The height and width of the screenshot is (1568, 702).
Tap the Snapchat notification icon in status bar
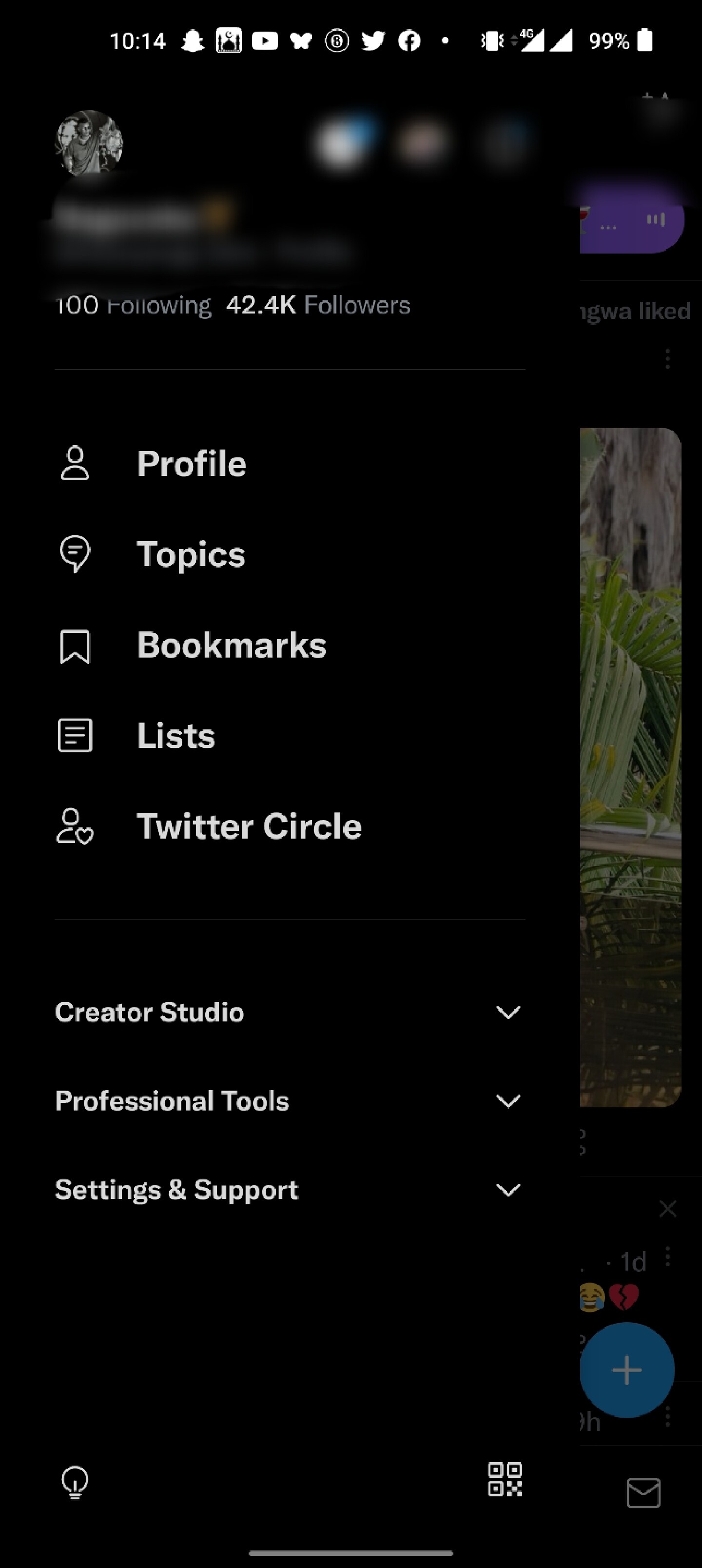tap(193, 41)
